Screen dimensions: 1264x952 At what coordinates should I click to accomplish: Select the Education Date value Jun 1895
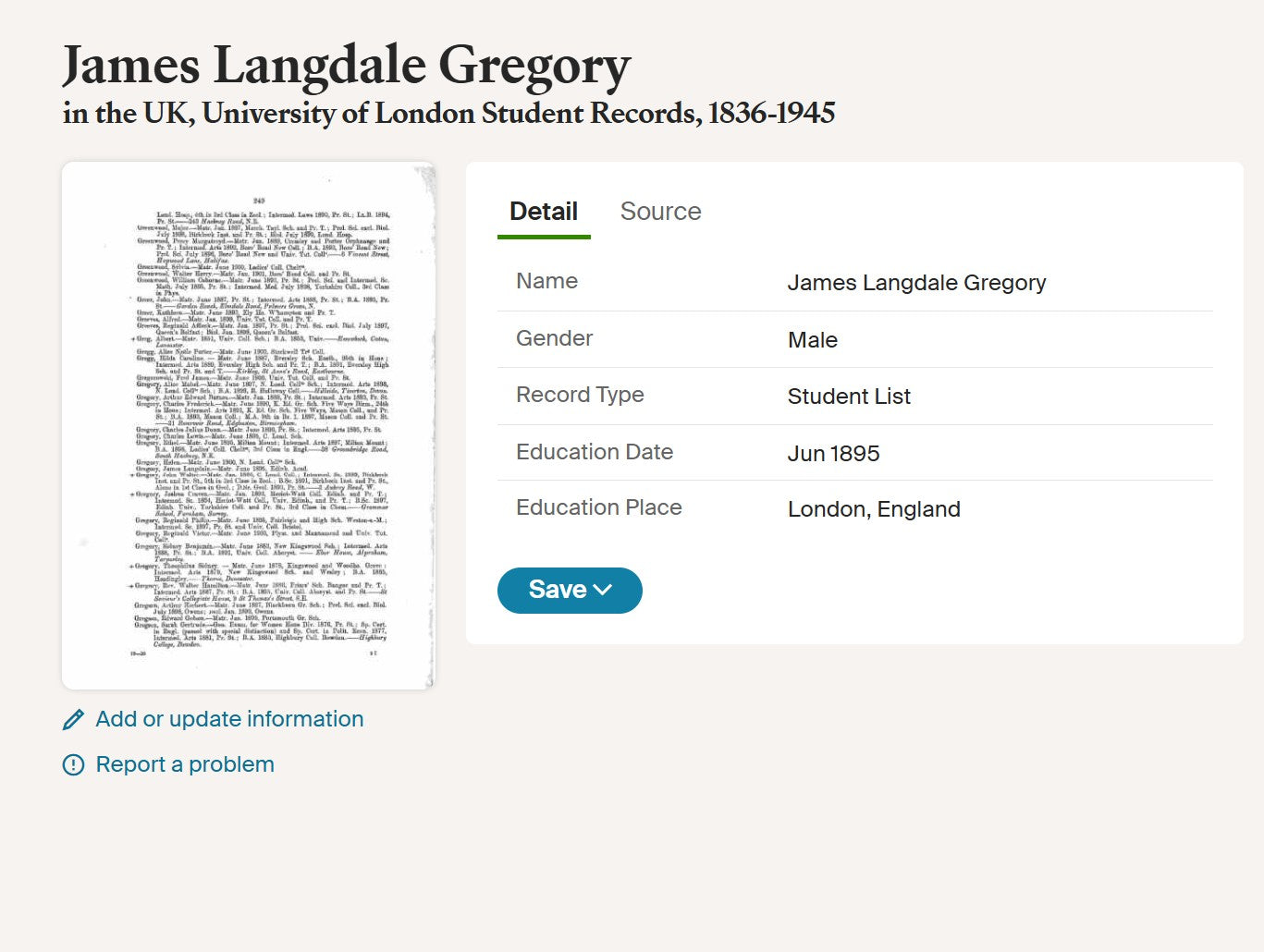pos(833,454)
